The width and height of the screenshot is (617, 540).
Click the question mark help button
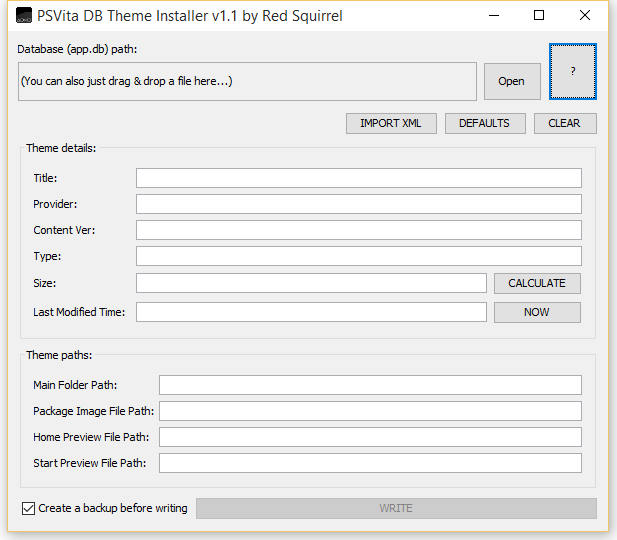[573, 71]
